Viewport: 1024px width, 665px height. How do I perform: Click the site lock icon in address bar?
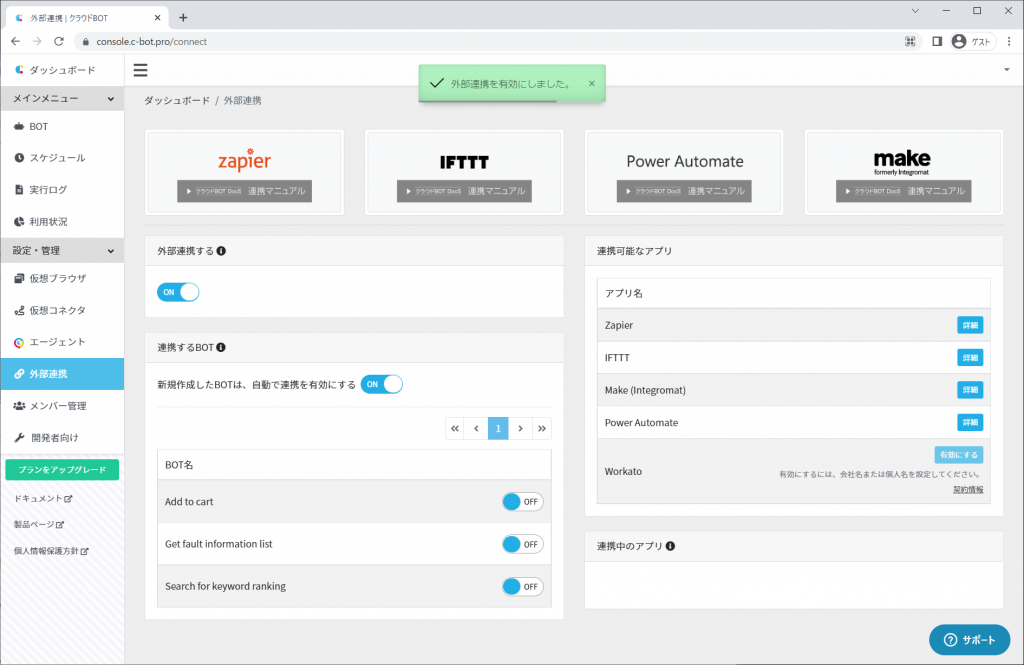tap(86, 41)
